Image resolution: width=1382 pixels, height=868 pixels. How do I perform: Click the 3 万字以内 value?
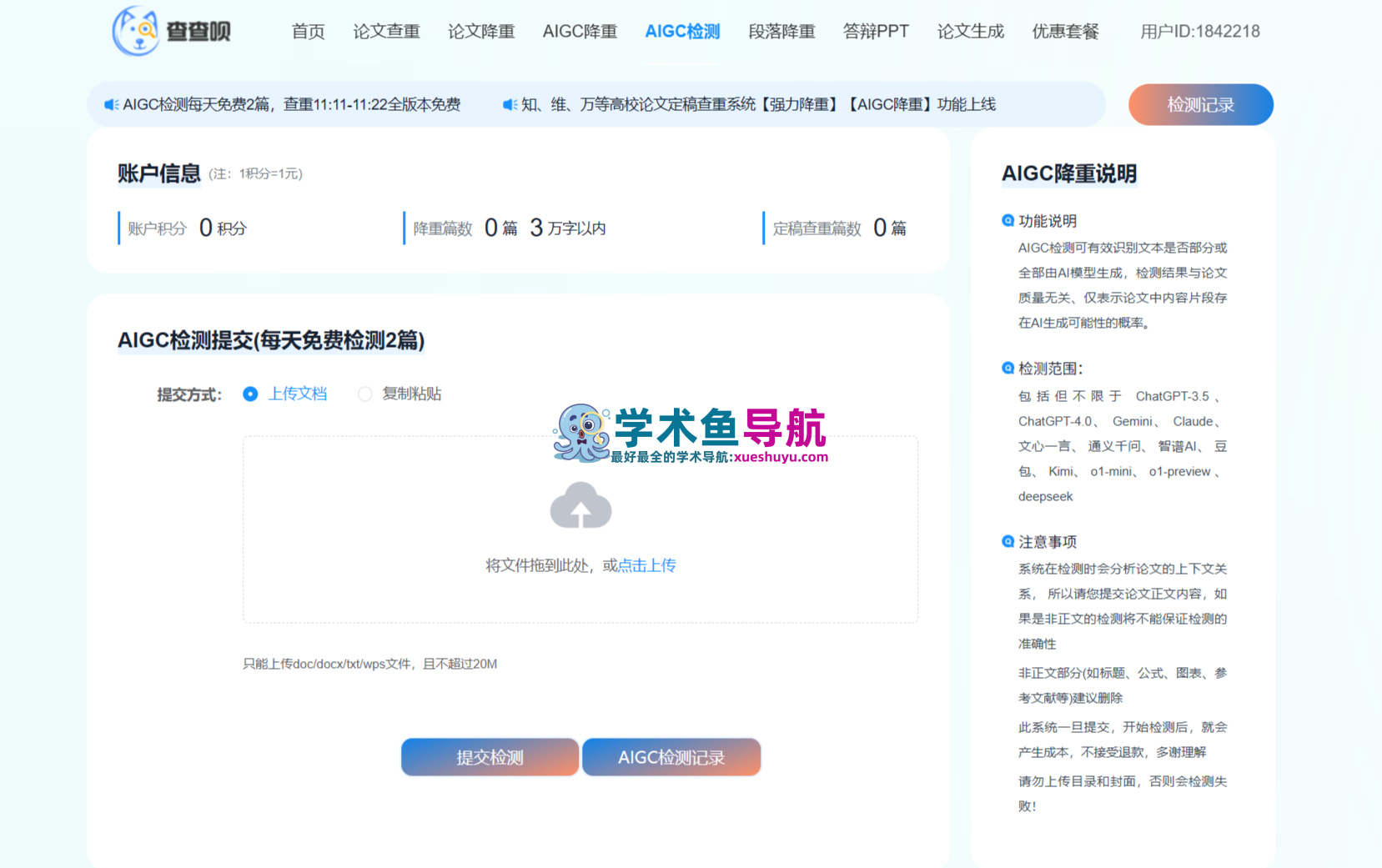coord(568,228)
